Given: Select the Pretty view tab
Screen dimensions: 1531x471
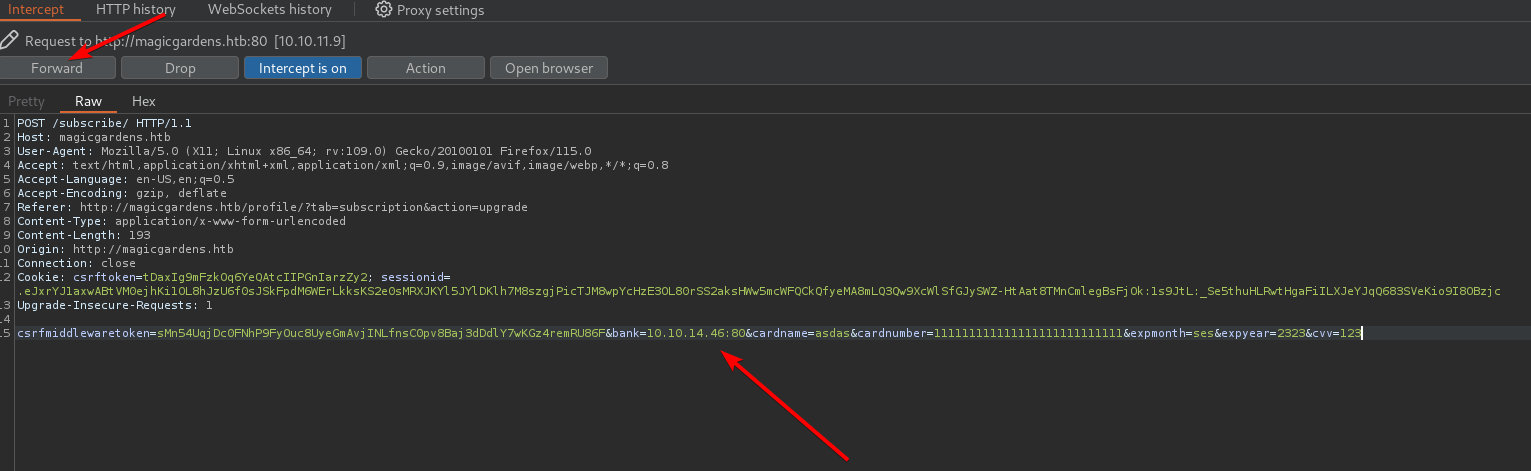Looking at the screenshot, I should [27, 101].
